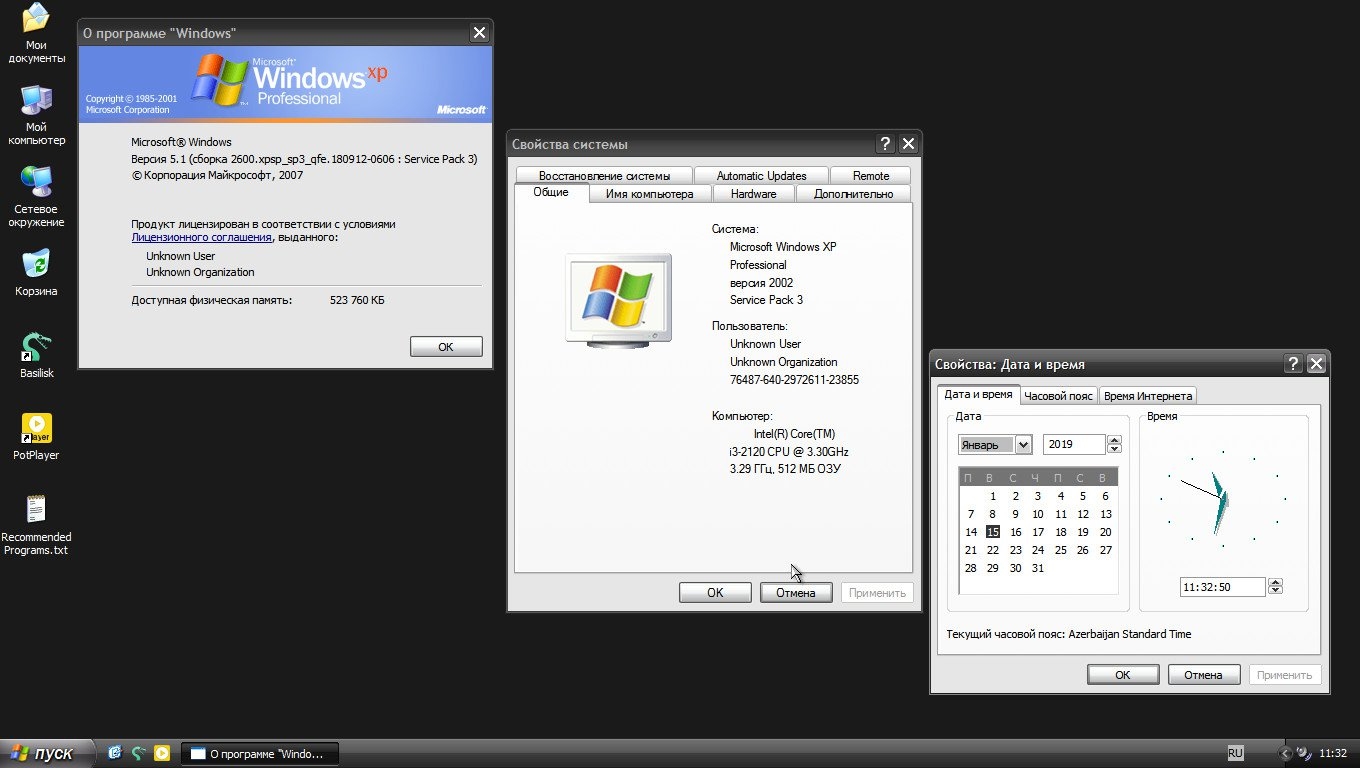Screen dimensions: 1360x768
Task: Open the Recommended Programs.txt file
Action: tap(36, 510)
